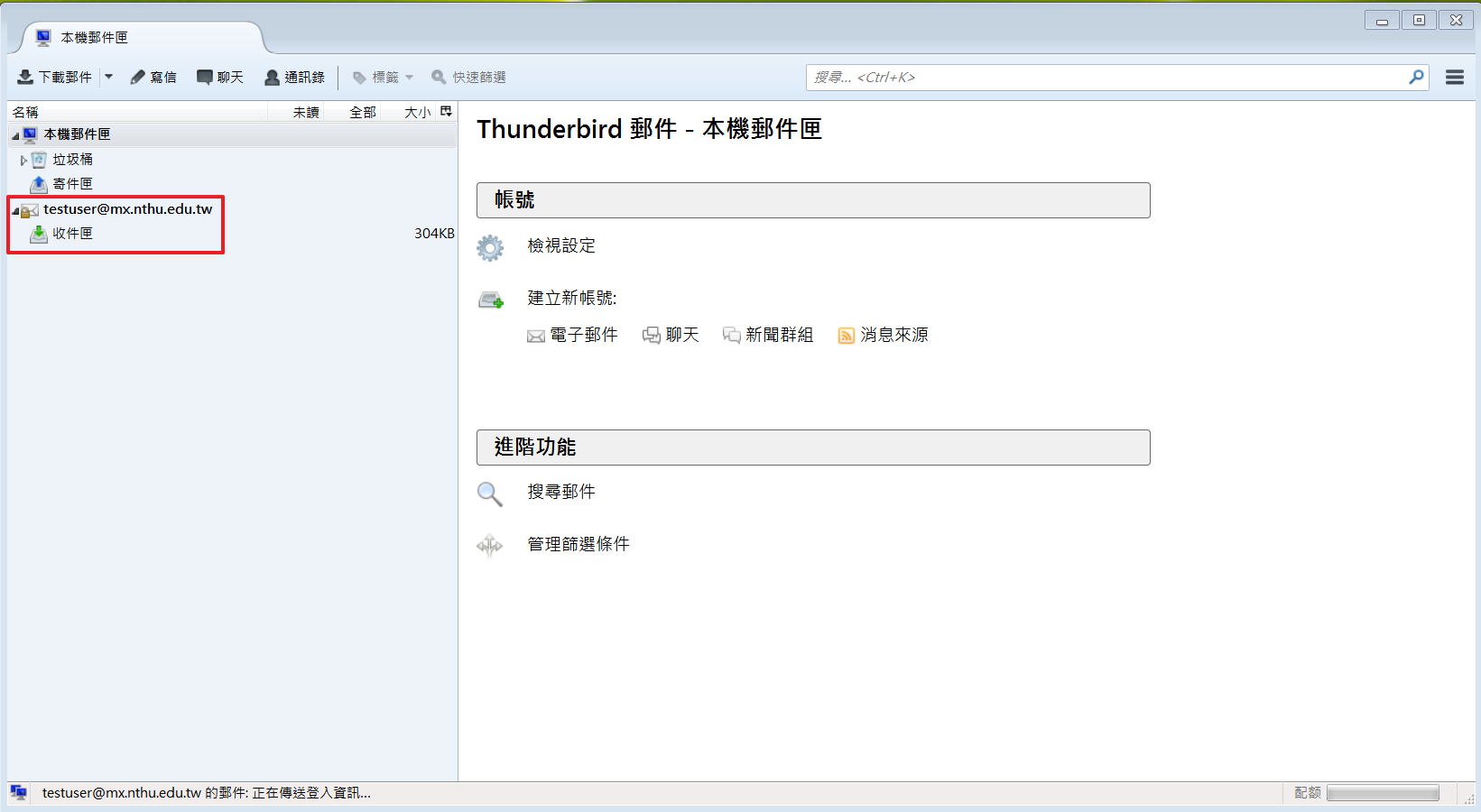This screenshot has width=1481, height=812.
Task: Open the Address Book (通訊錄) icon
Action: point(272,78)
